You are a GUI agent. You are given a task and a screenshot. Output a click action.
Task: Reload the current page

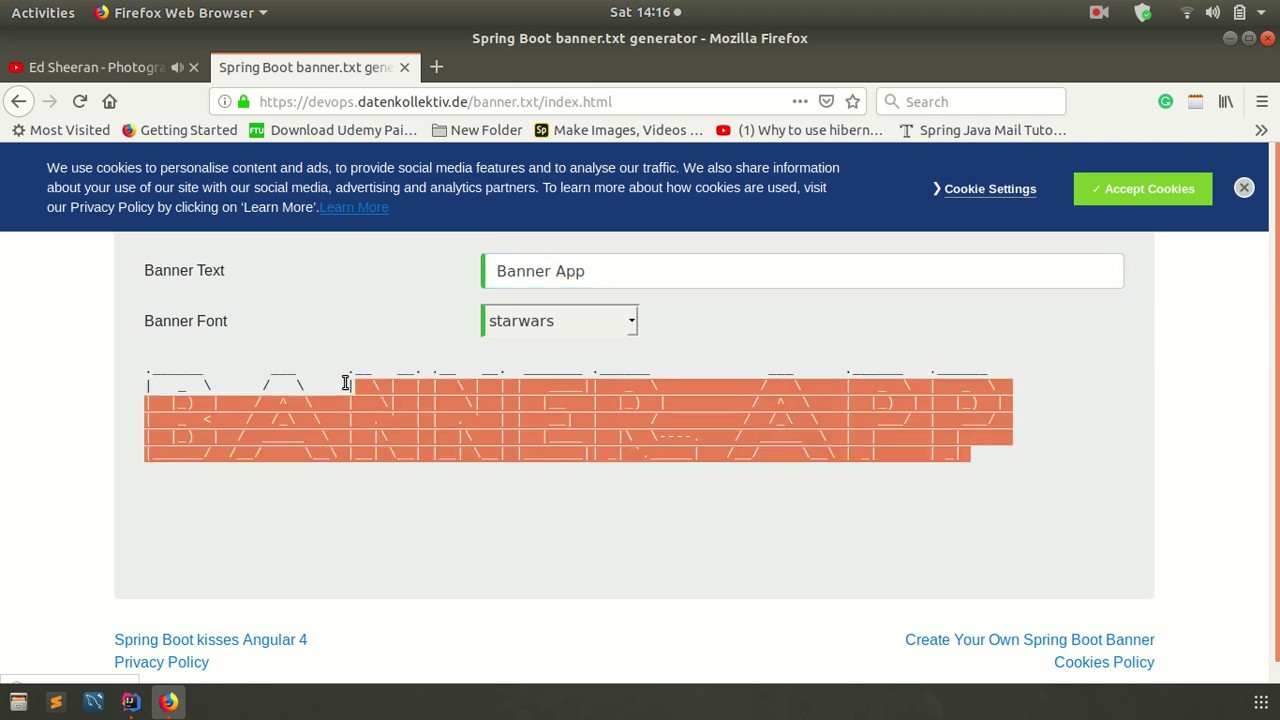click(80, 101)
